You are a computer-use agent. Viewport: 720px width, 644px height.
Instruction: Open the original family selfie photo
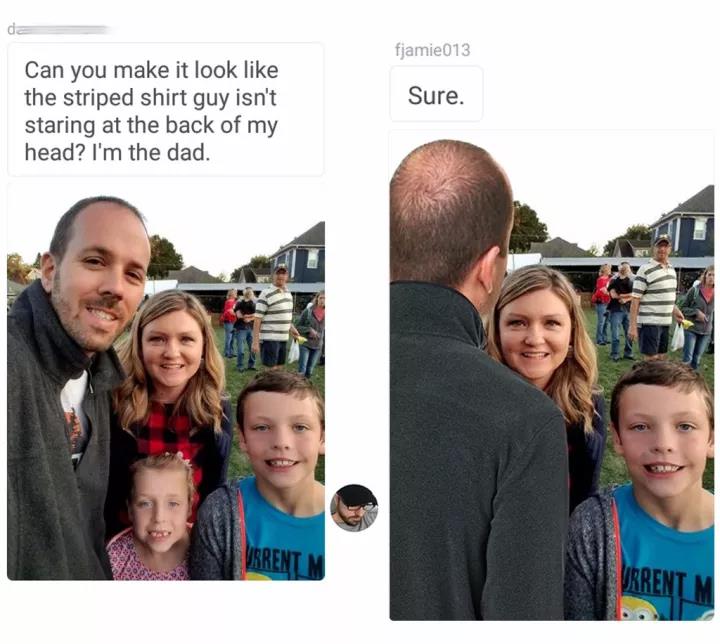(x=166, y=381)
